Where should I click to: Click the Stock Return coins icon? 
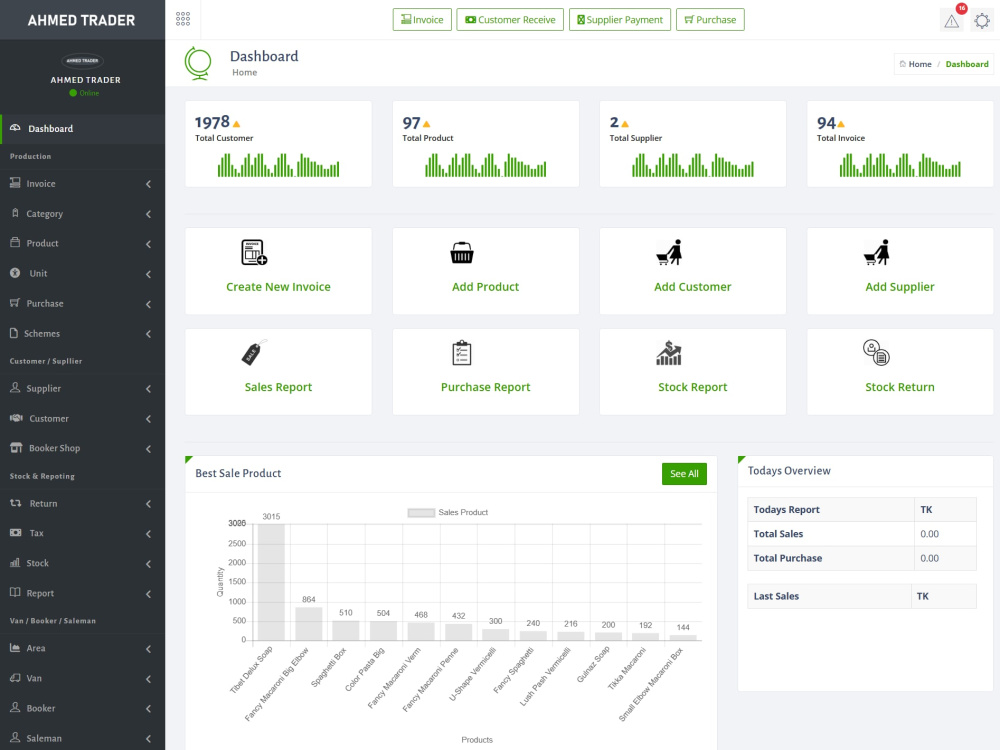876,352
